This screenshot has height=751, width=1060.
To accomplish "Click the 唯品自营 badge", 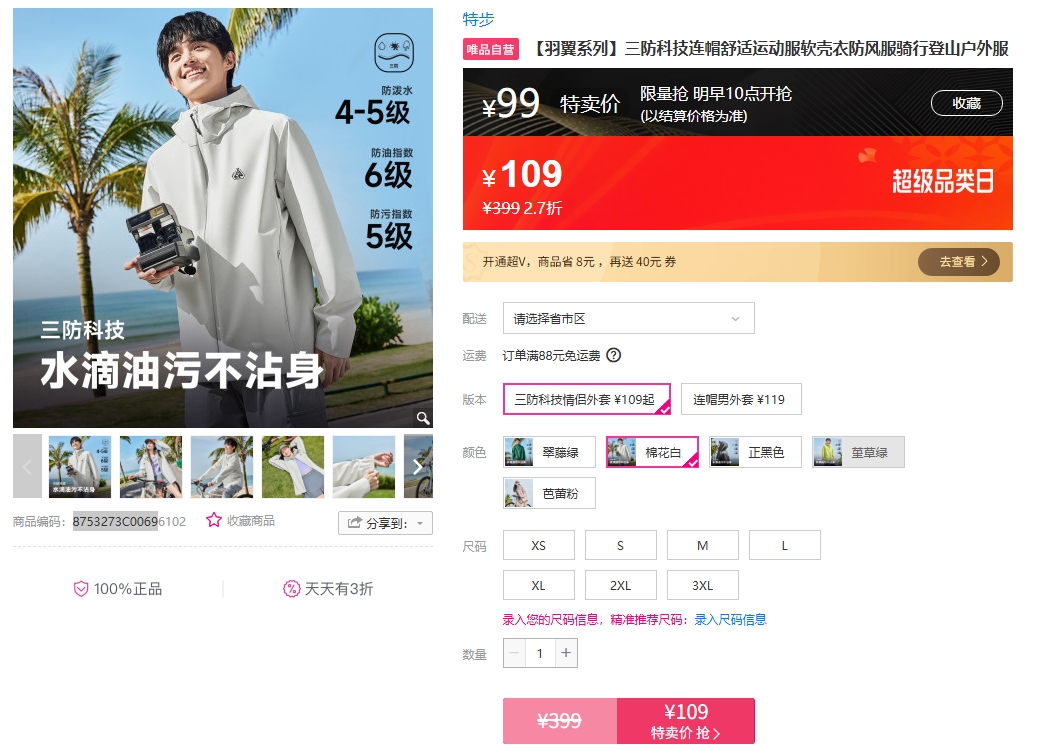I will (491, 49).
